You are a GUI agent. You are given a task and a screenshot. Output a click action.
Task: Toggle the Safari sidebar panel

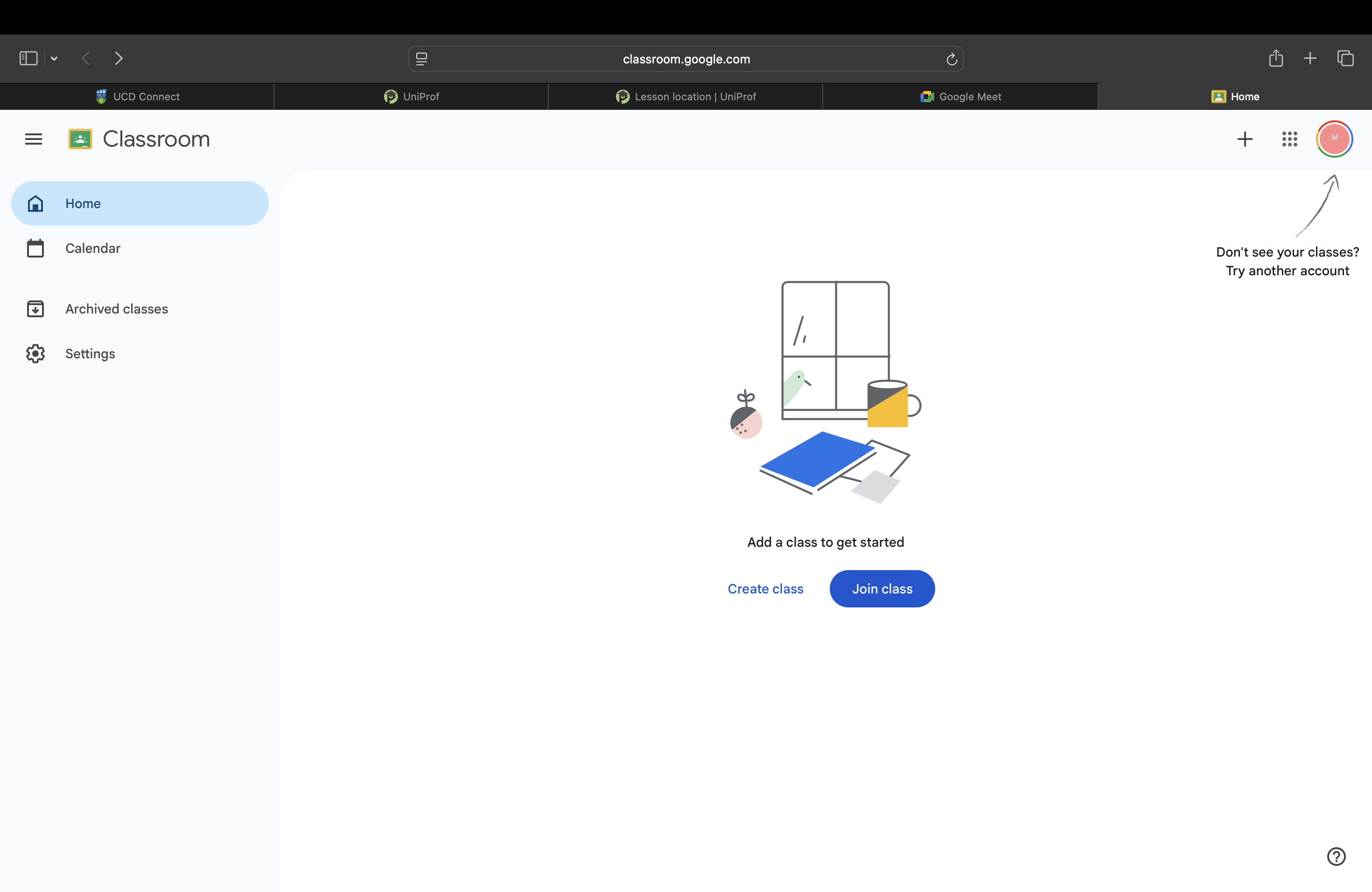[x=28, y=58]
